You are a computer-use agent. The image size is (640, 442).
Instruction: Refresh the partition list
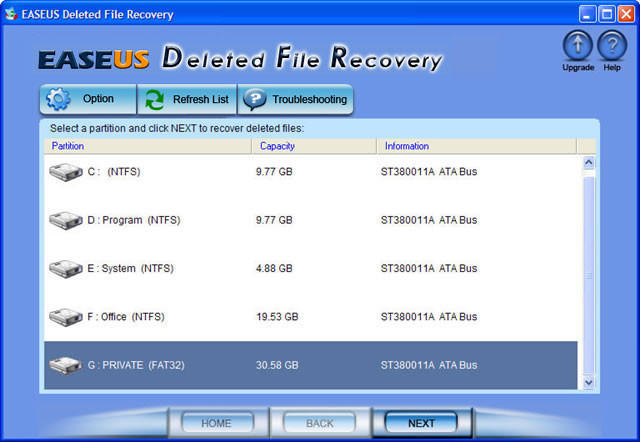pos(187,99)
